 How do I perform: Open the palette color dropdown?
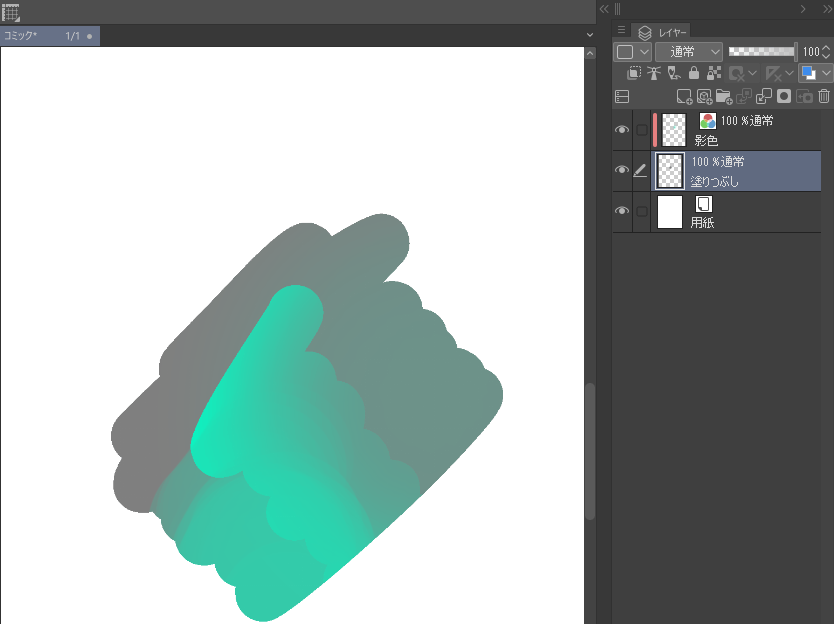coord(631,52)
